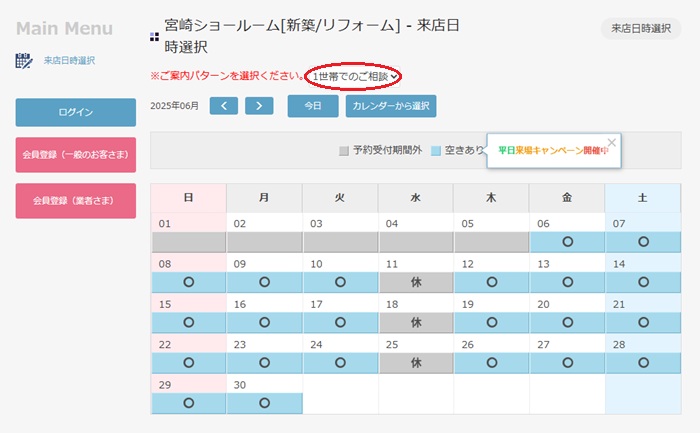Click the grid icon beside the page title
700x433 pixels.
click(154, 37)
